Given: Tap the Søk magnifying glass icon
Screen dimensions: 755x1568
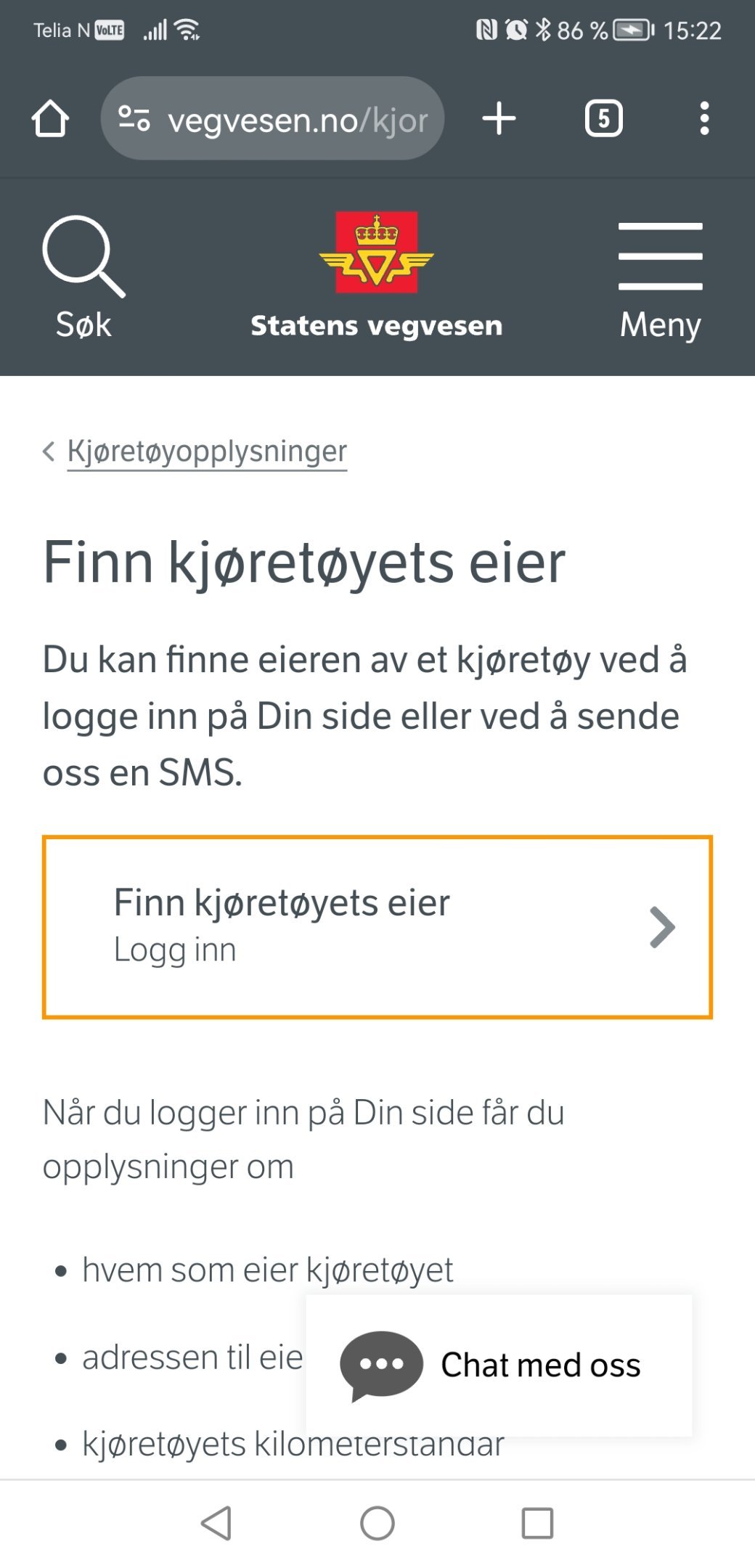Looking at the screenshot, I should pyautogui.click(x=83, y=256).
